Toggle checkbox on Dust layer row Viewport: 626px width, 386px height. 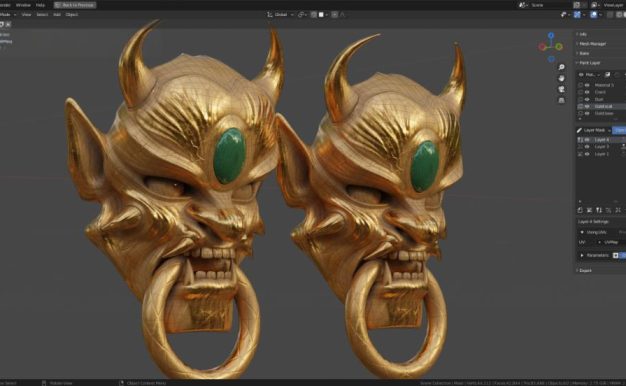pyautogui.click(x=580, y=99)
